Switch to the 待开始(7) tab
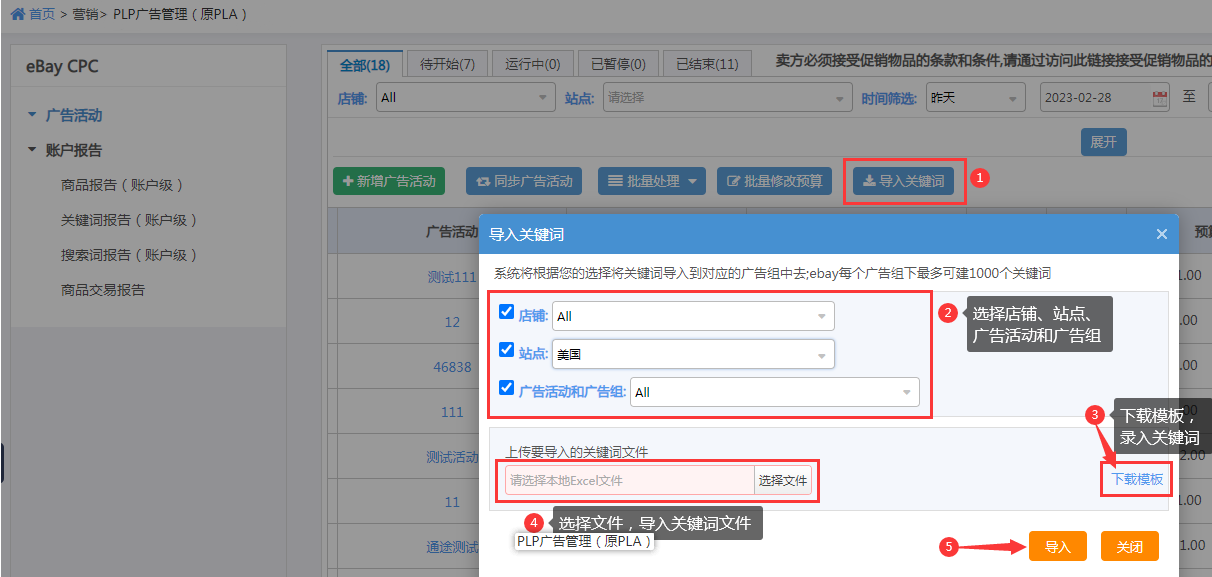The height and width of the screenshot is (577, 1212). coord(447,64)
